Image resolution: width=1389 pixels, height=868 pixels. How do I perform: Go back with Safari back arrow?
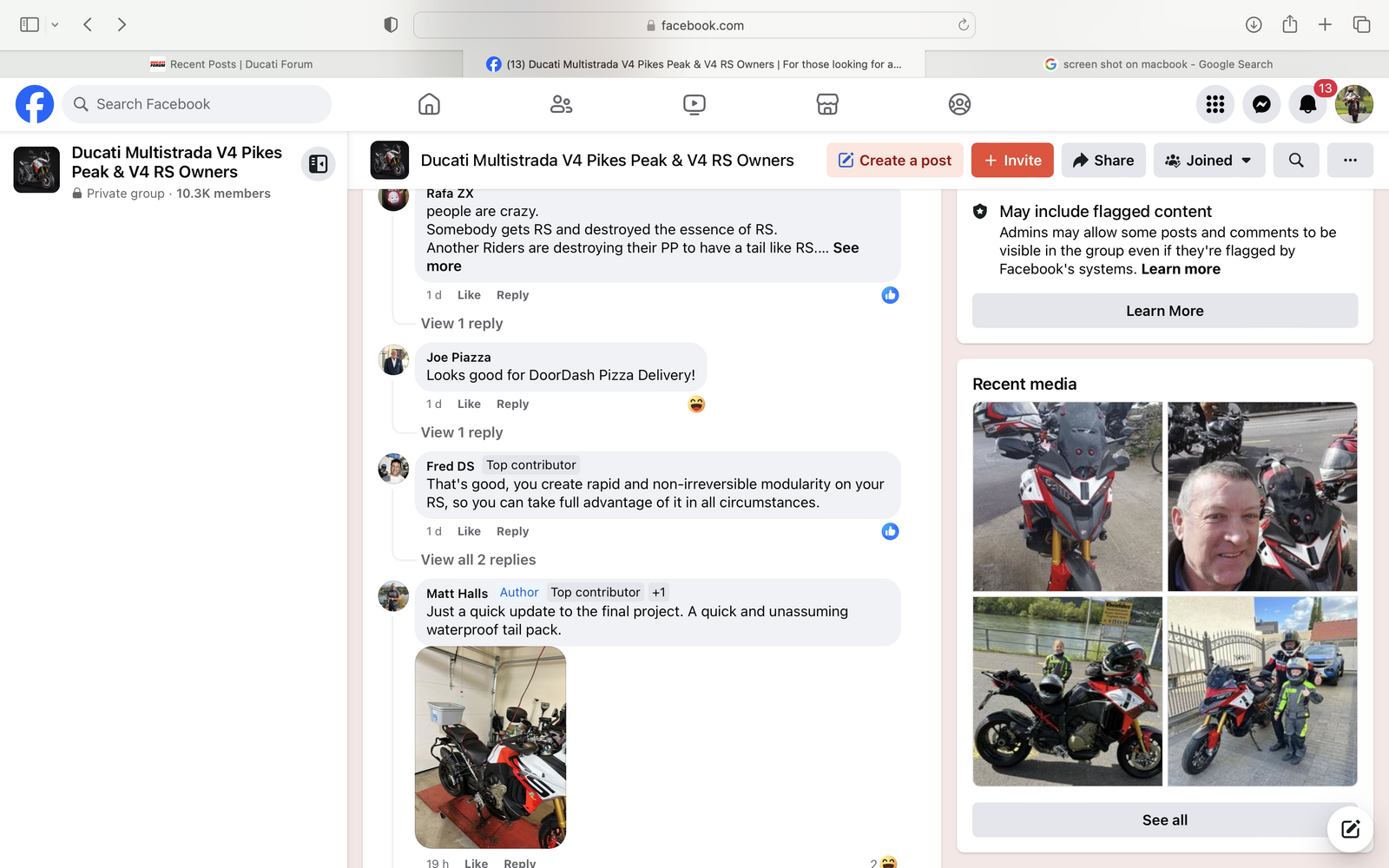pyautogui.click(x=88, y=24)
